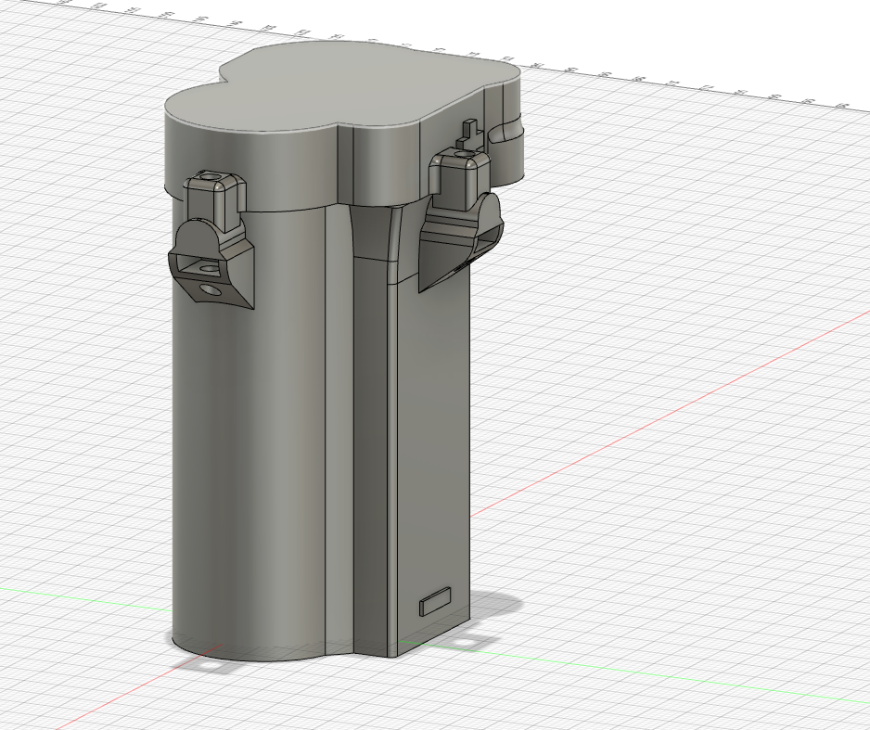Select the rounded cylindrical body face below left latch

point(250,444)
